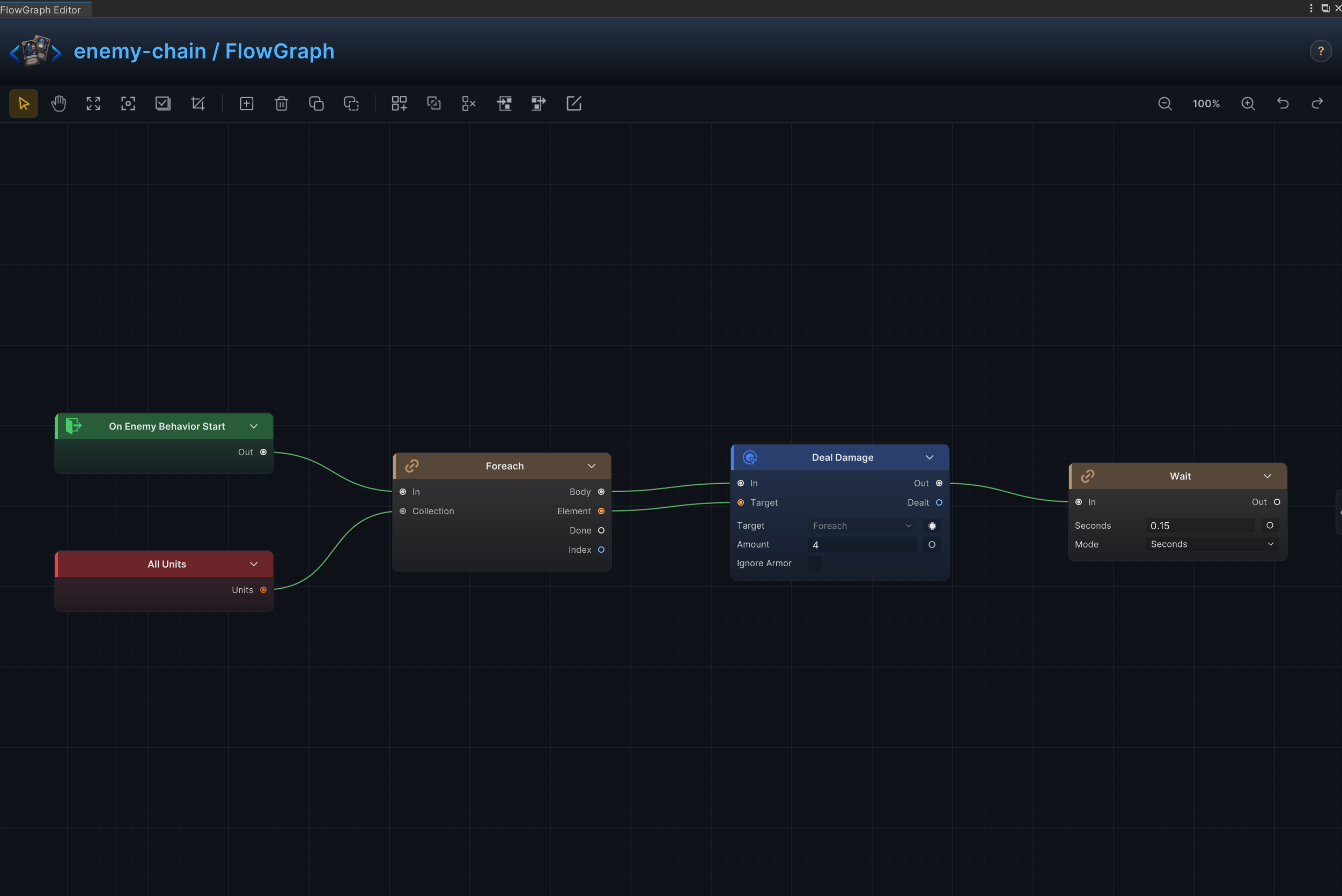Toggle the expose button next to Seconds 0.15
Viewport: 1342px width, 896px height.
(1270, 525)
